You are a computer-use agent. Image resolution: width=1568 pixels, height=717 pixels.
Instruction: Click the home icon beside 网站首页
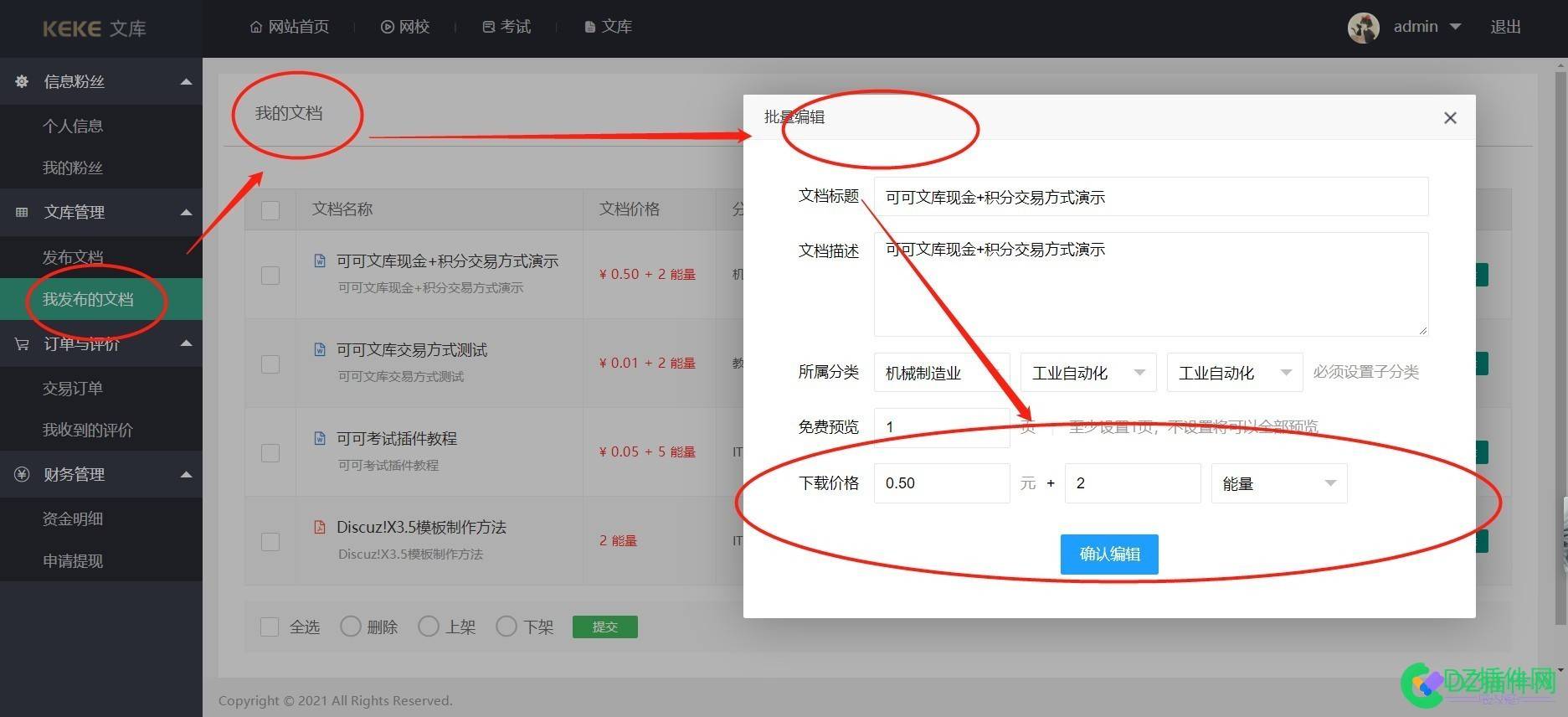click(x=256, y=28)
